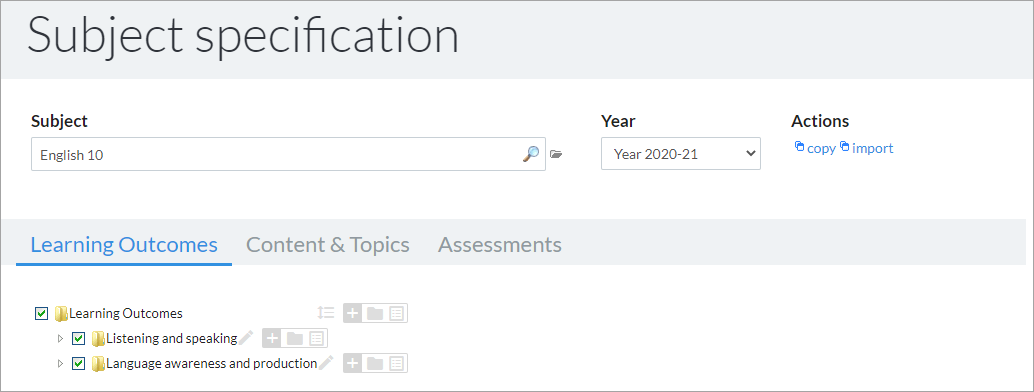Screen dimensions: 1034x392
Task: Click the magnifier search icon in Subject field
Action: 531,154
